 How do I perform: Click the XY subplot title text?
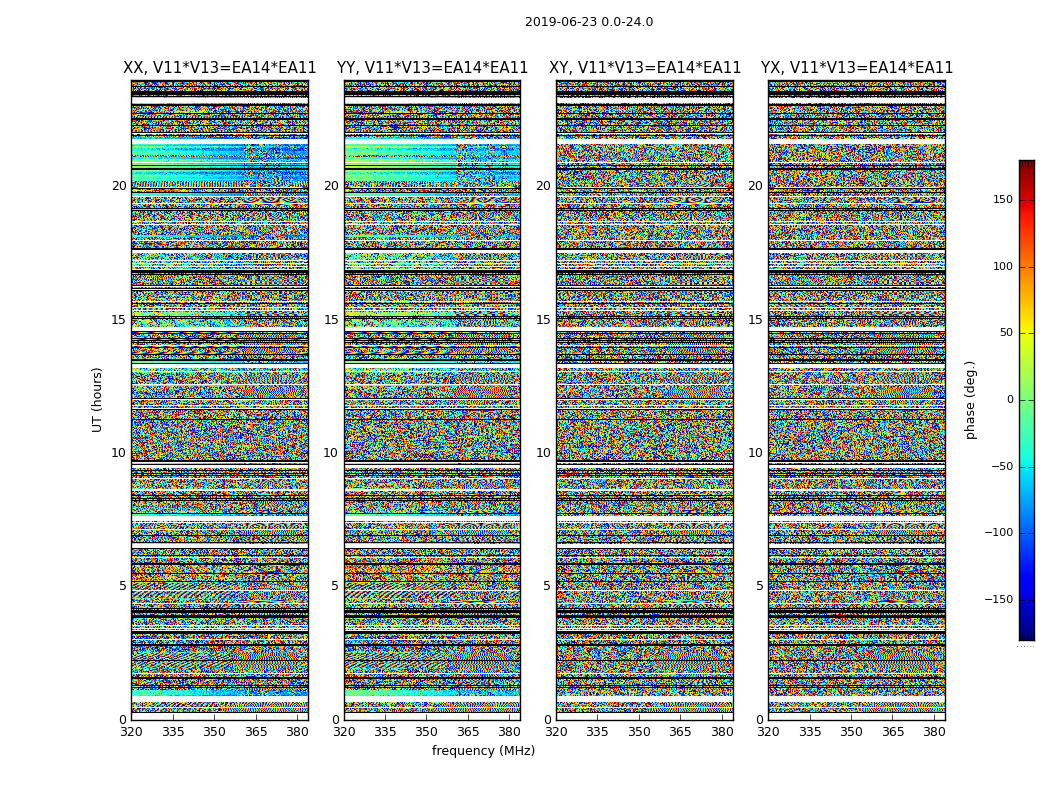point(645,68)
